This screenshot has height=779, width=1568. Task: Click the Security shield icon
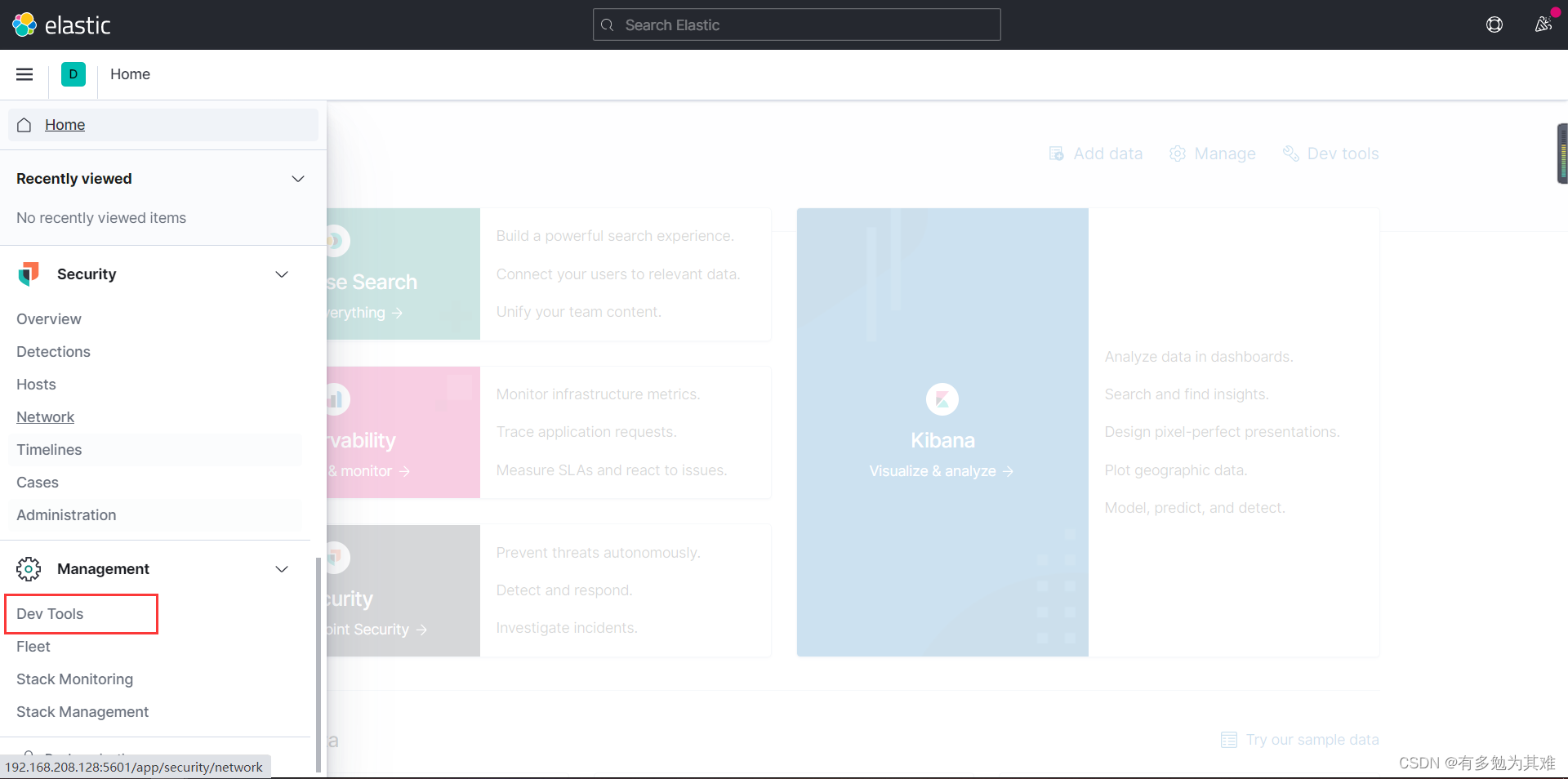(29, 274)
